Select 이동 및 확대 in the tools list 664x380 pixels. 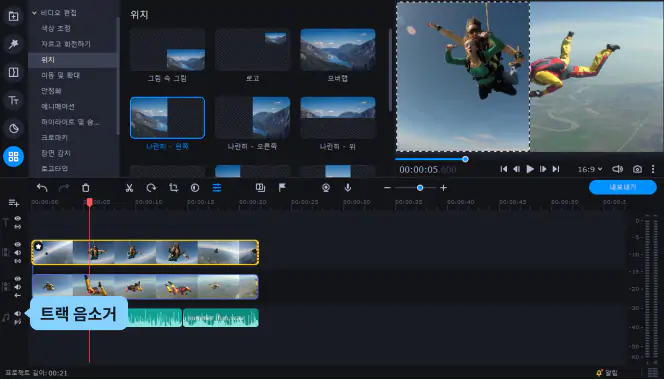60,75
